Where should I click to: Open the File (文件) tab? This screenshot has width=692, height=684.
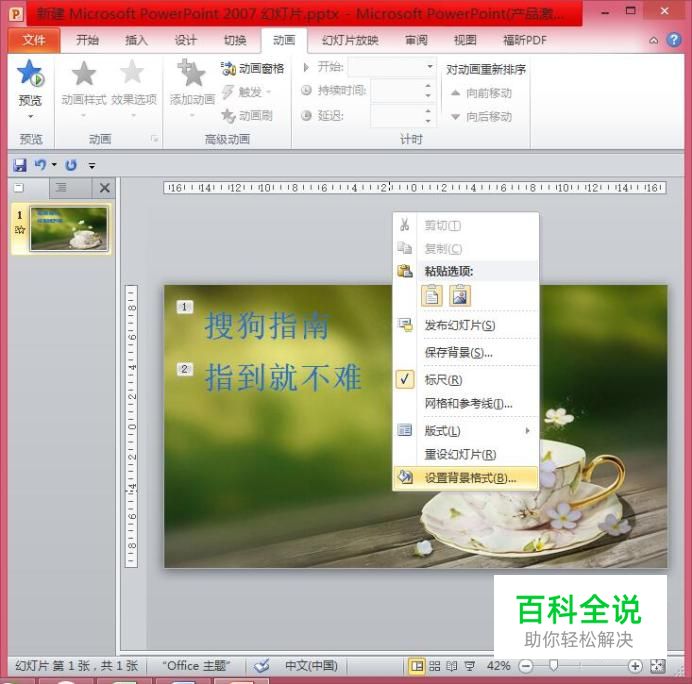(34, 40)
